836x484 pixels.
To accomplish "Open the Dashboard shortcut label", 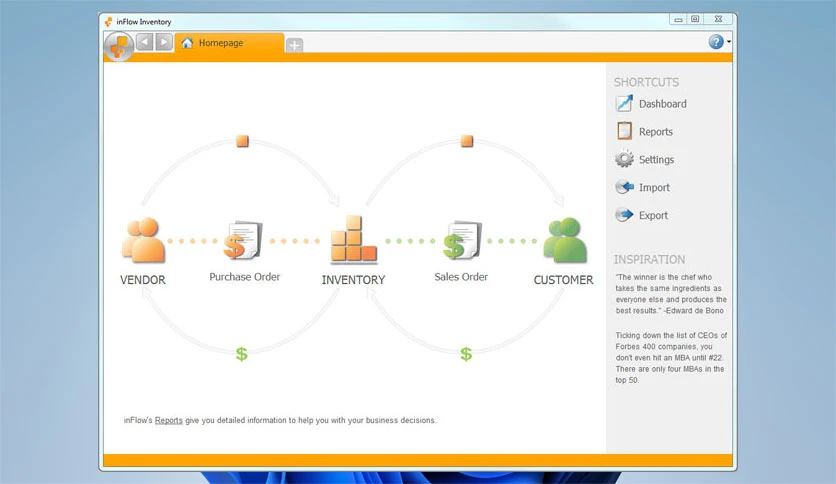I will tap(663, 104).
